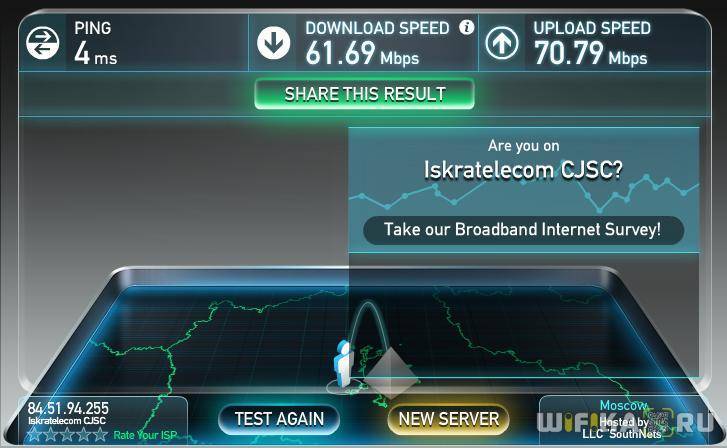This screenshot has height=448, width=727.
Task: Click the IP address 84.51.94.255
Action: [x=68, y=408]
